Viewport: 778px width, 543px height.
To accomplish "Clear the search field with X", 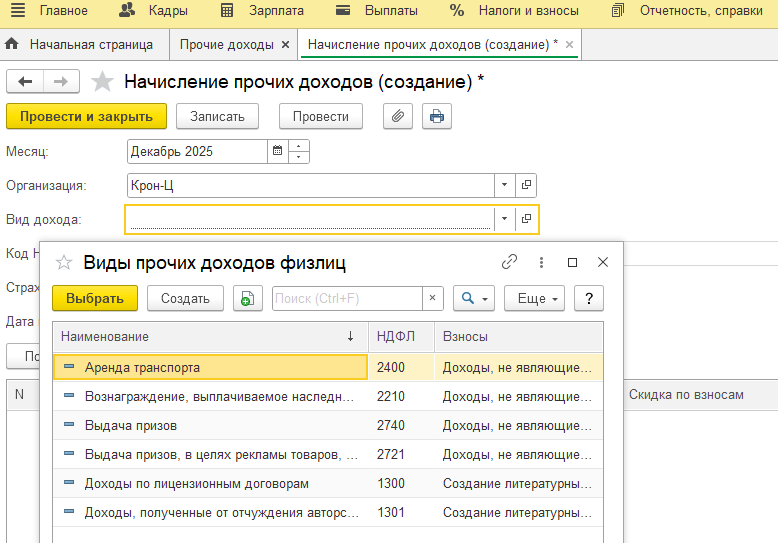I will (x=433, y=298).
